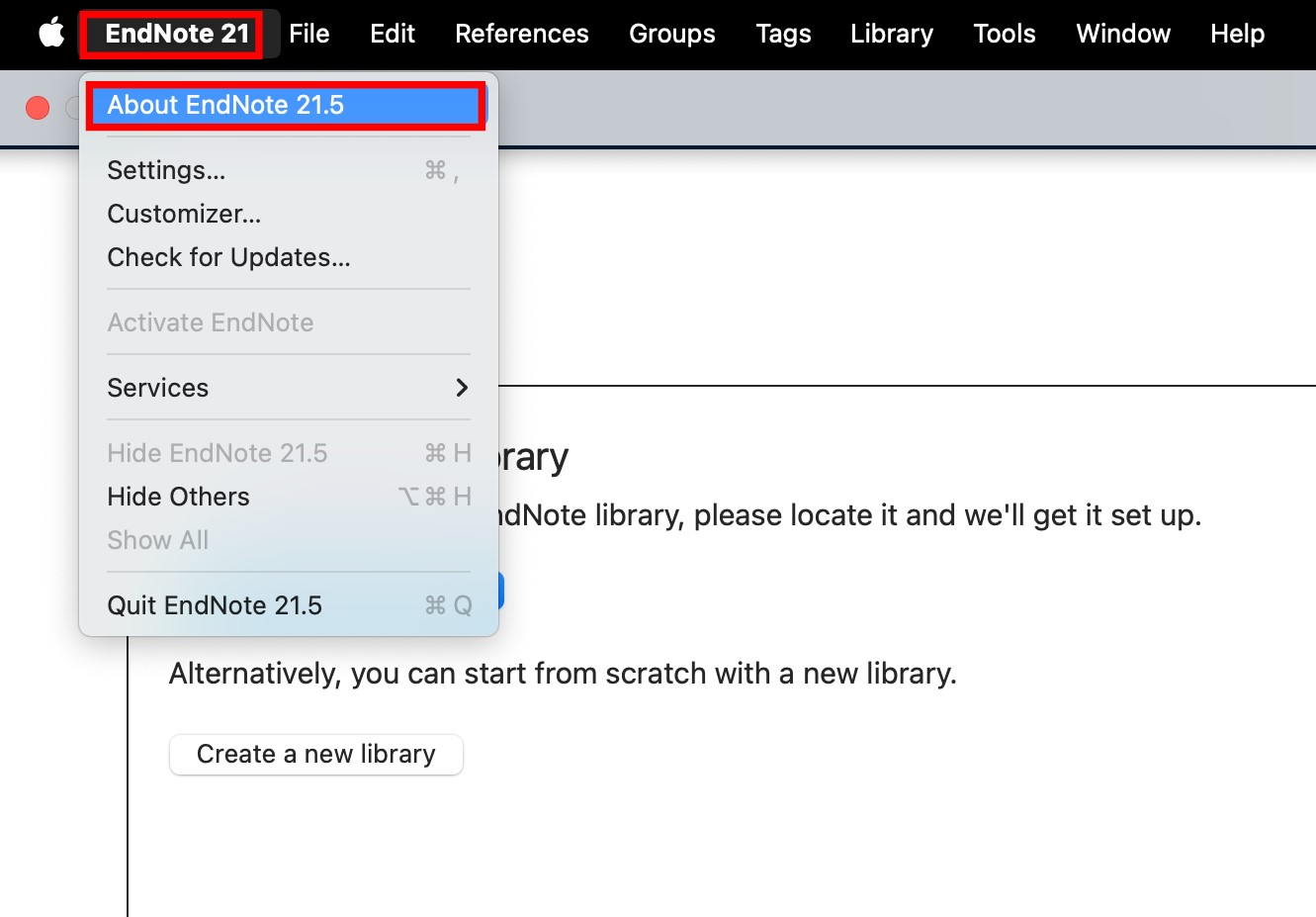Image resolution: width=1316 pixels, height=917 pixels.
Task: Open Customizer... menu entry
Action: [184, 214]
